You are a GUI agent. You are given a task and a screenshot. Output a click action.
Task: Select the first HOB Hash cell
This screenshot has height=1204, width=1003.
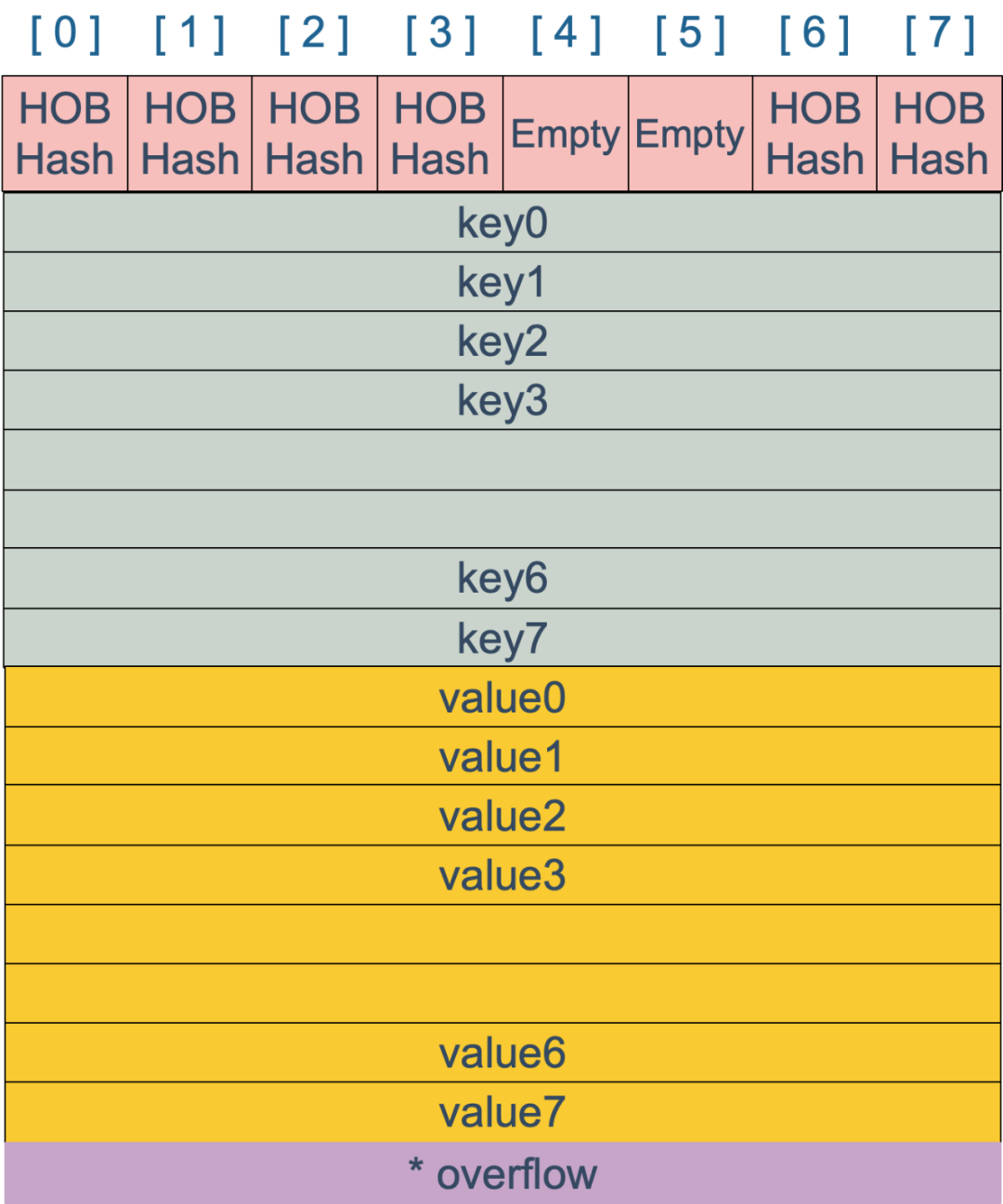(x=65, y=134)
